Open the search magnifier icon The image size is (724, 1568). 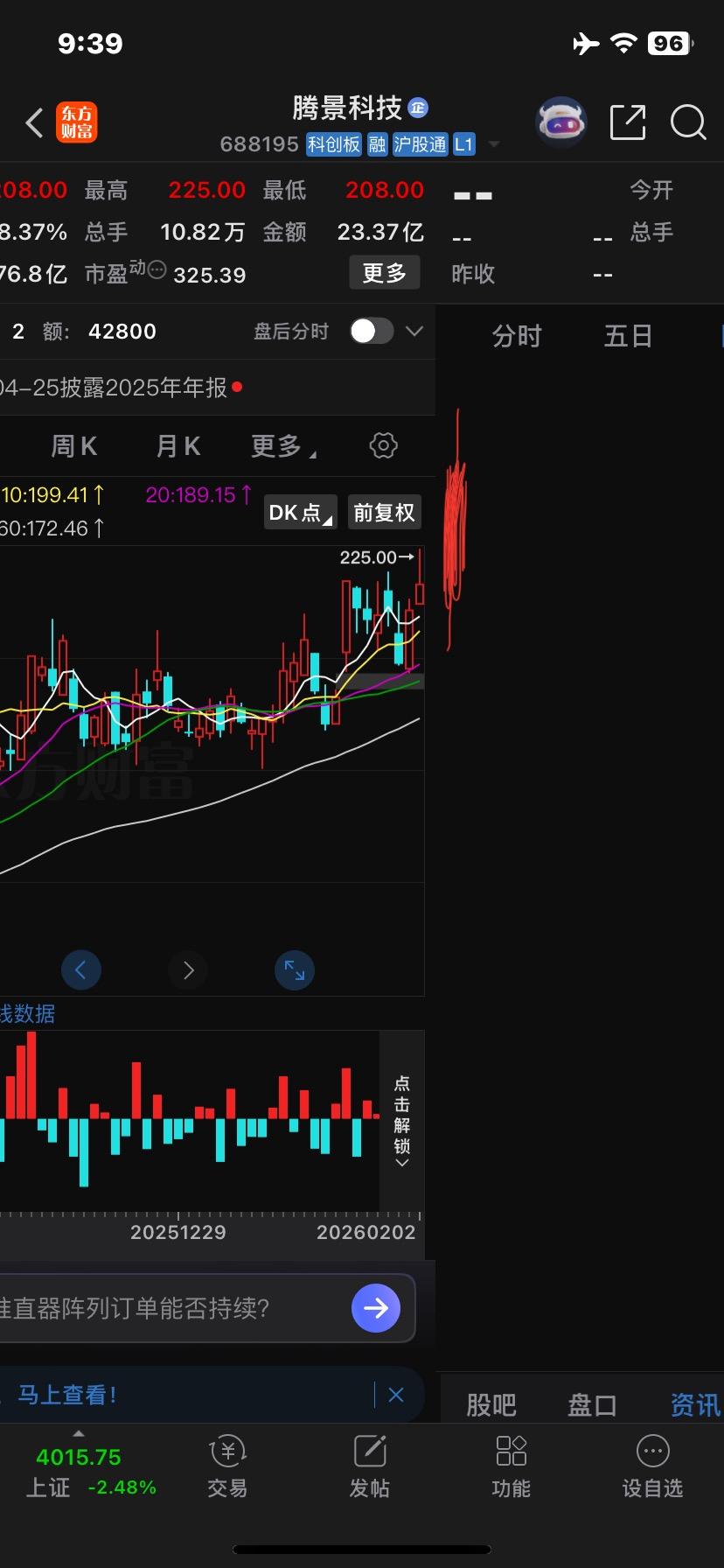[688, 122]
